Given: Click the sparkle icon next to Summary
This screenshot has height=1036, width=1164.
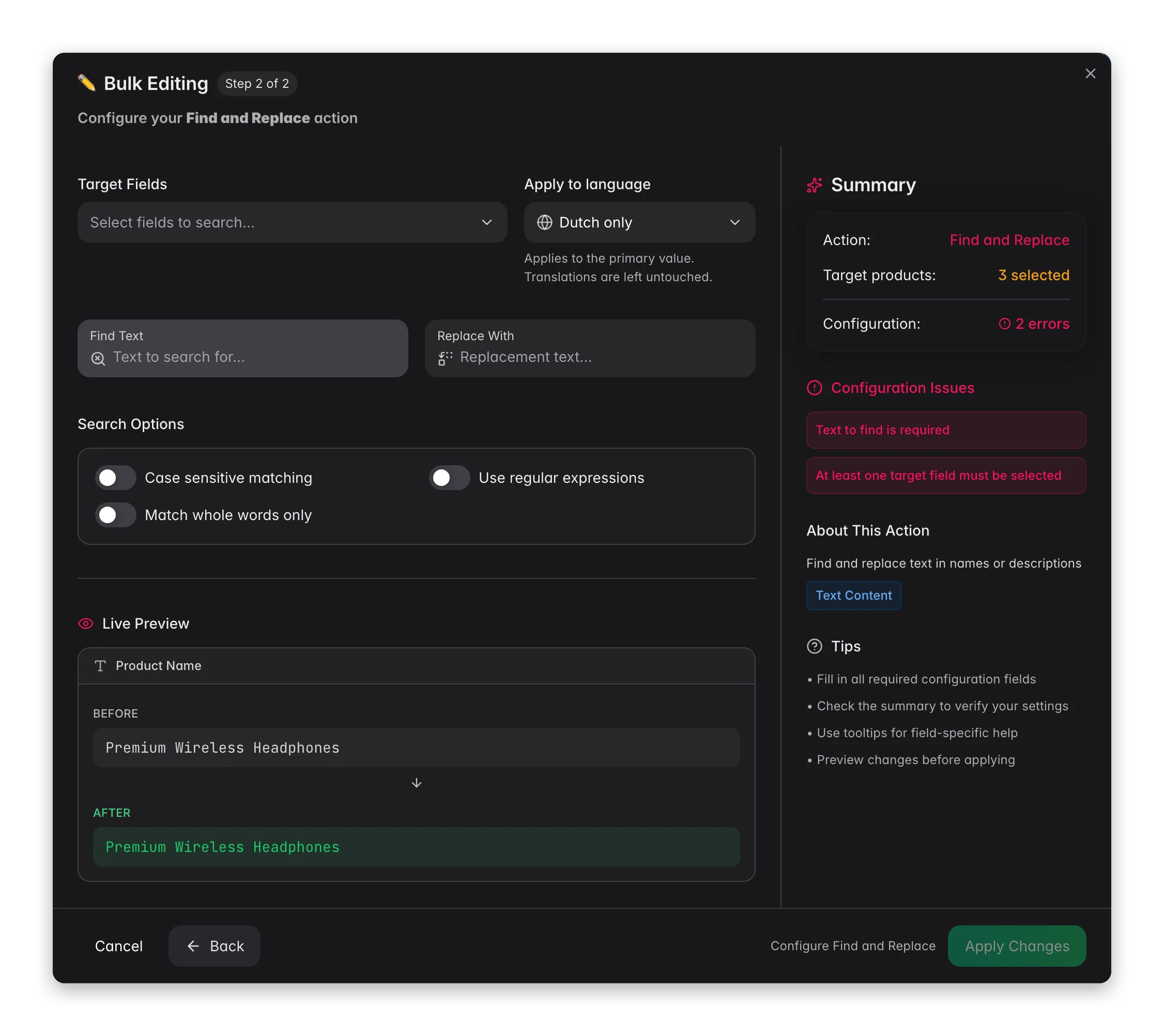Looking at the screenshot, I should pyautogui.click(x=815, y=185).
